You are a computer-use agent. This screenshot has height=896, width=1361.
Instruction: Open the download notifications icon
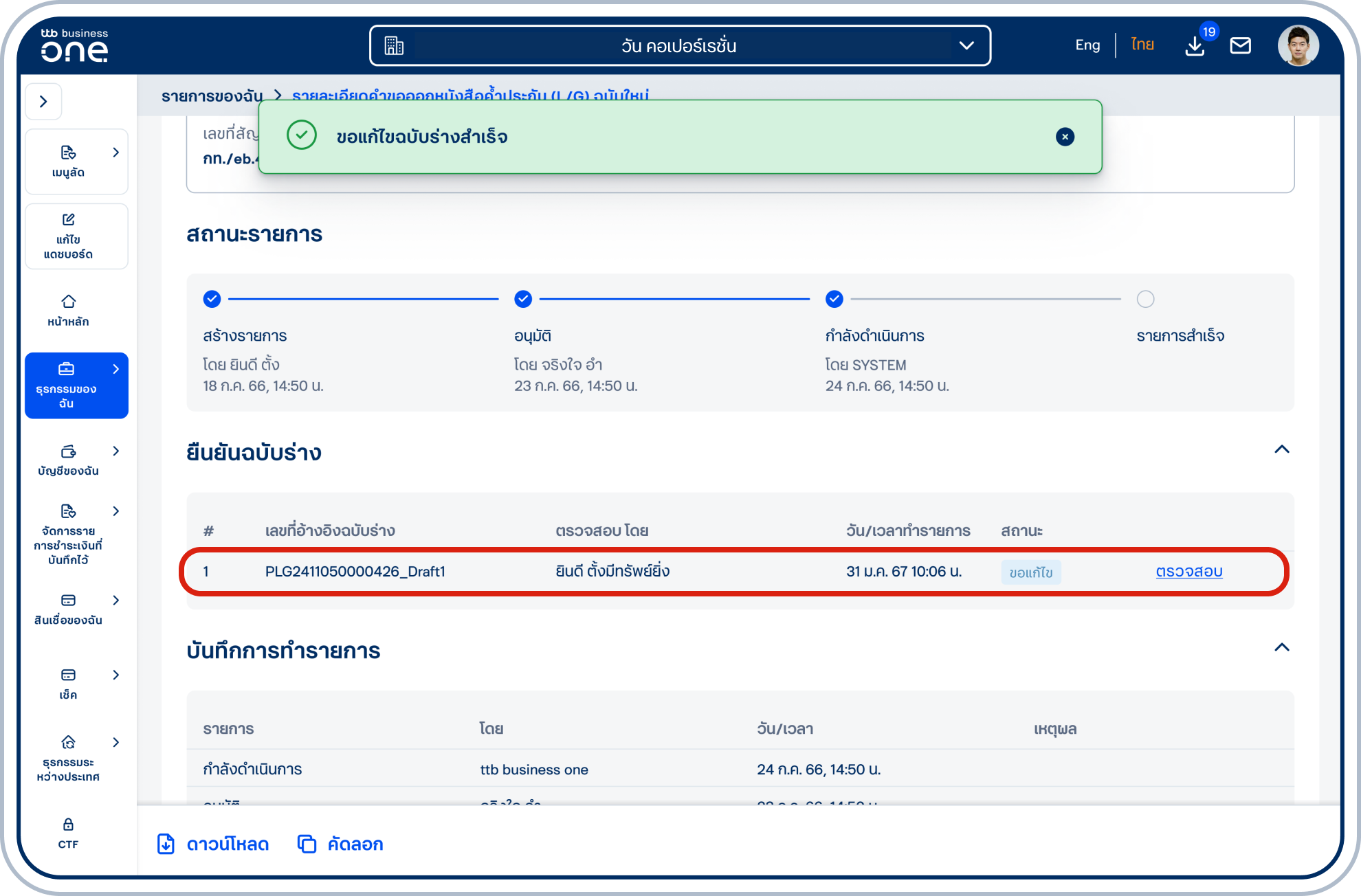click(x=1195, y=46)
